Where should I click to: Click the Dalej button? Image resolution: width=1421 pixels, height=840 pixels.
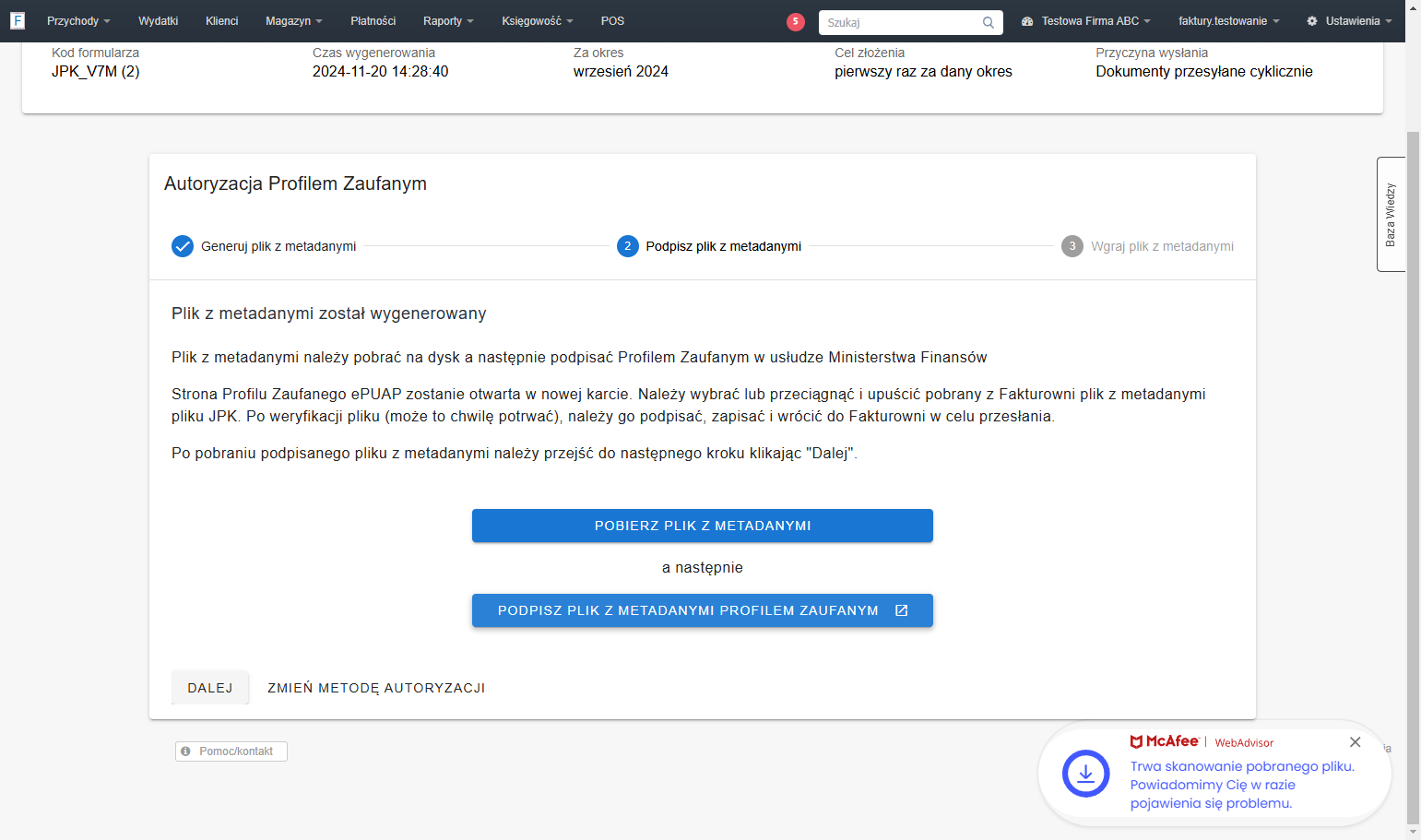coord(210,688)
